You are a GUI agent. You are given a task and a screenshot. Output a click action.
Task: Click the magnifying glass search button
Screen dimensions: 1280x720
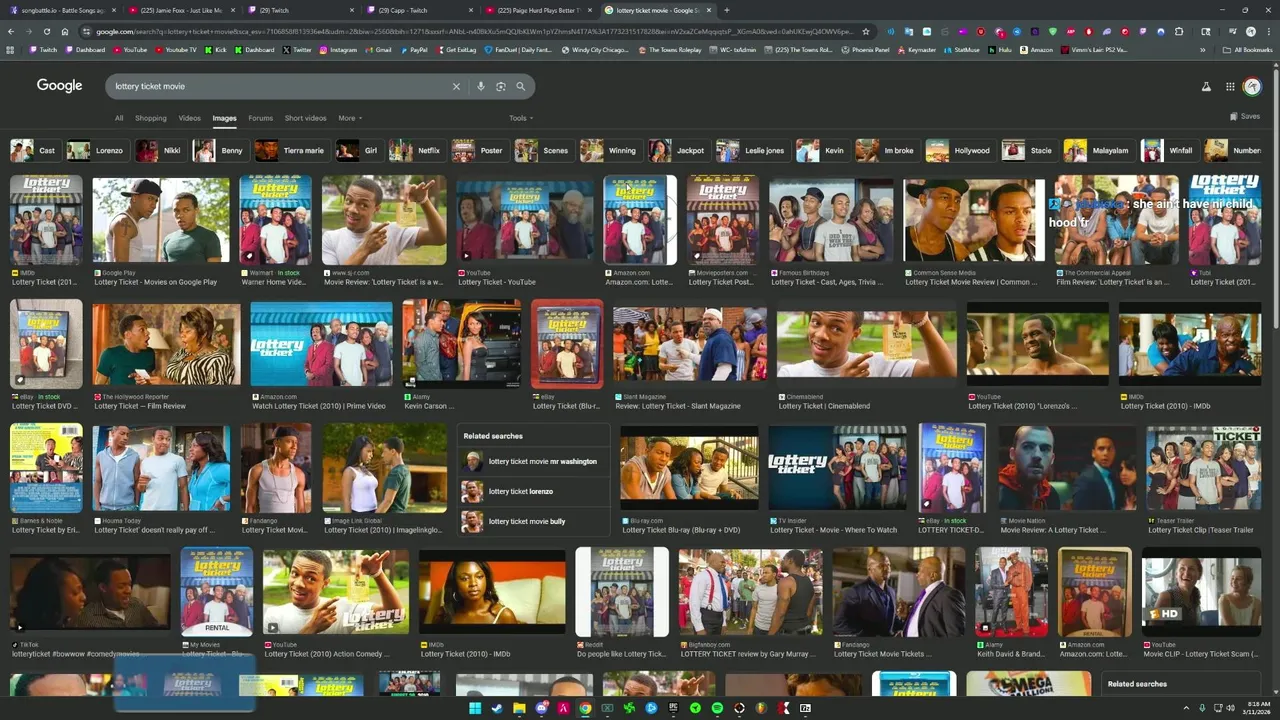(x=520, y=86)
